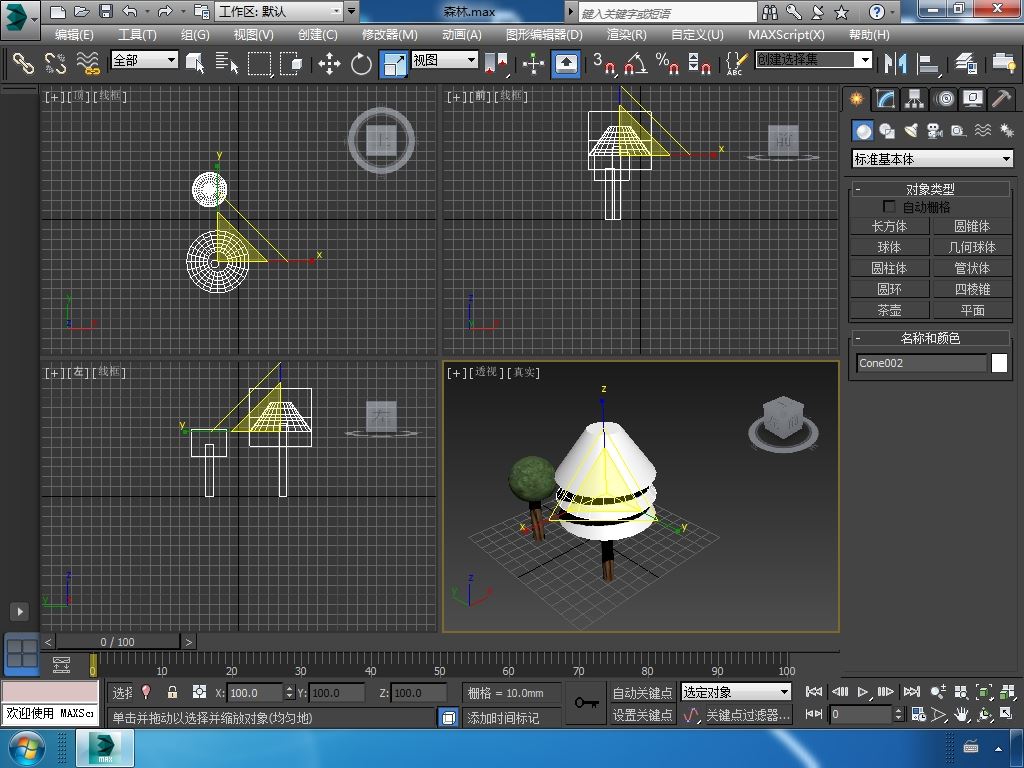Click the Unlink Selection tool
1024x768 pixels.
(x=56, y=63)
